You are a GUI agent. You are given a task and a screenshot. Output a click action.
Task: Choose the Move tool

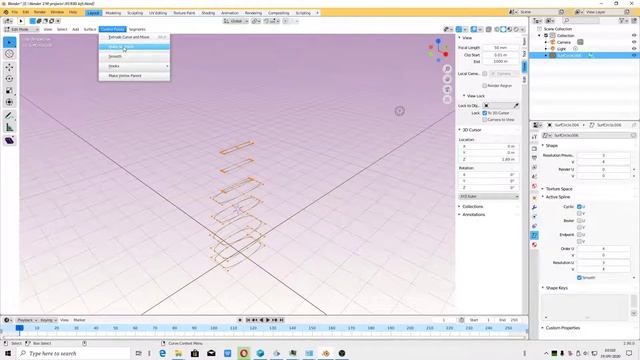pos(9,67)
